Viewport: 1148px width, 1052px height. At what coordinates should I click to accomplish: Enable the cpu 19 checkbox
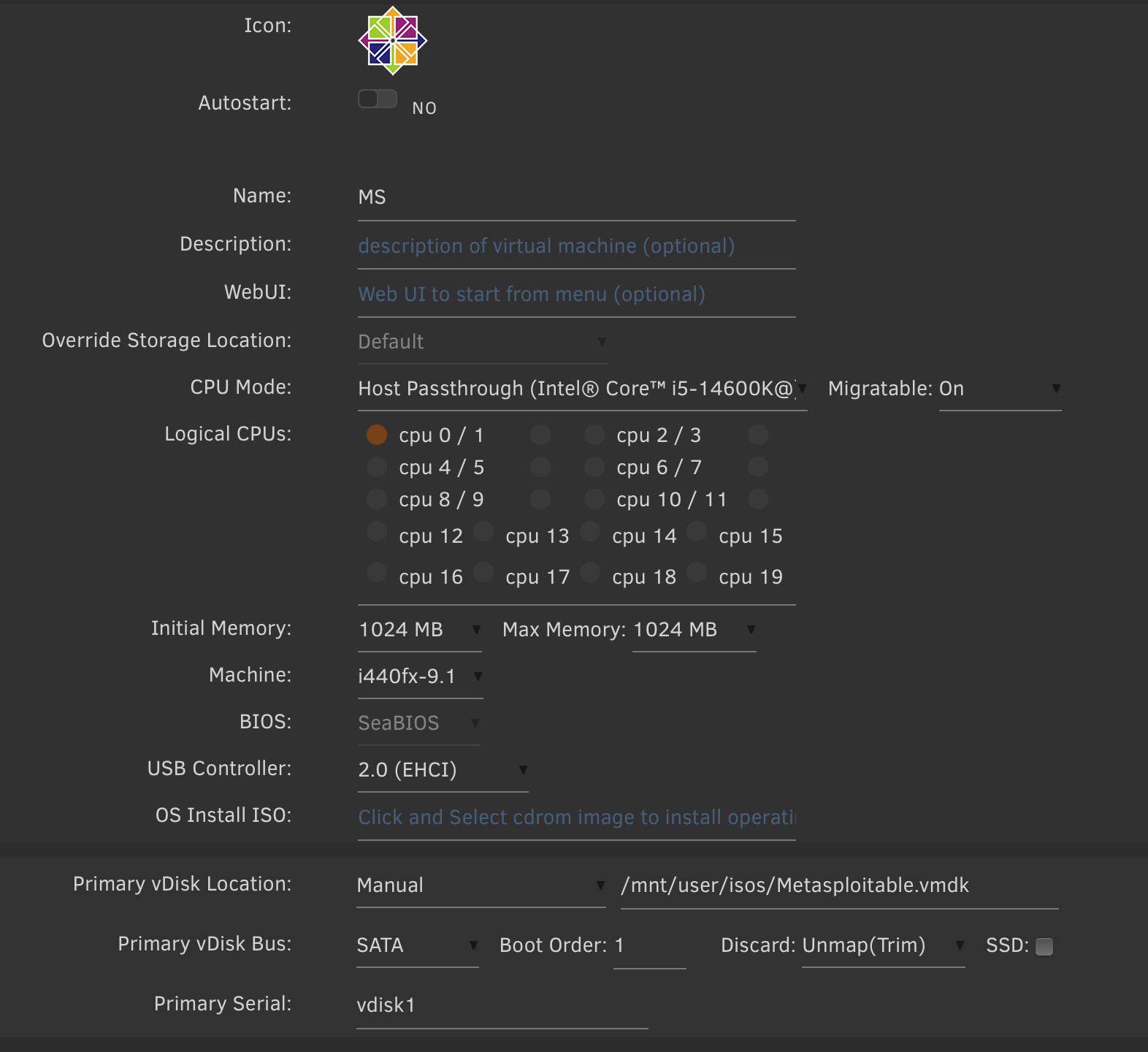[x=697, y=573]
